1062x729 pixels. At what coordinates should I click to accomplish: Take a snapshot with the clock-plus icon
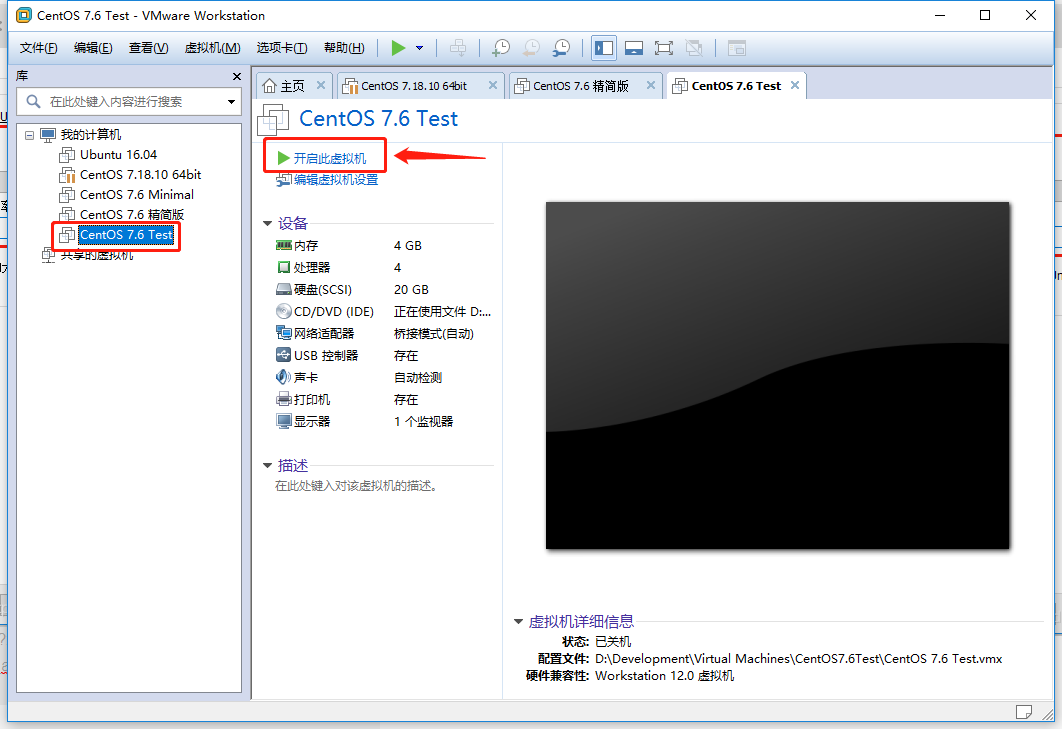coord(501,48)
